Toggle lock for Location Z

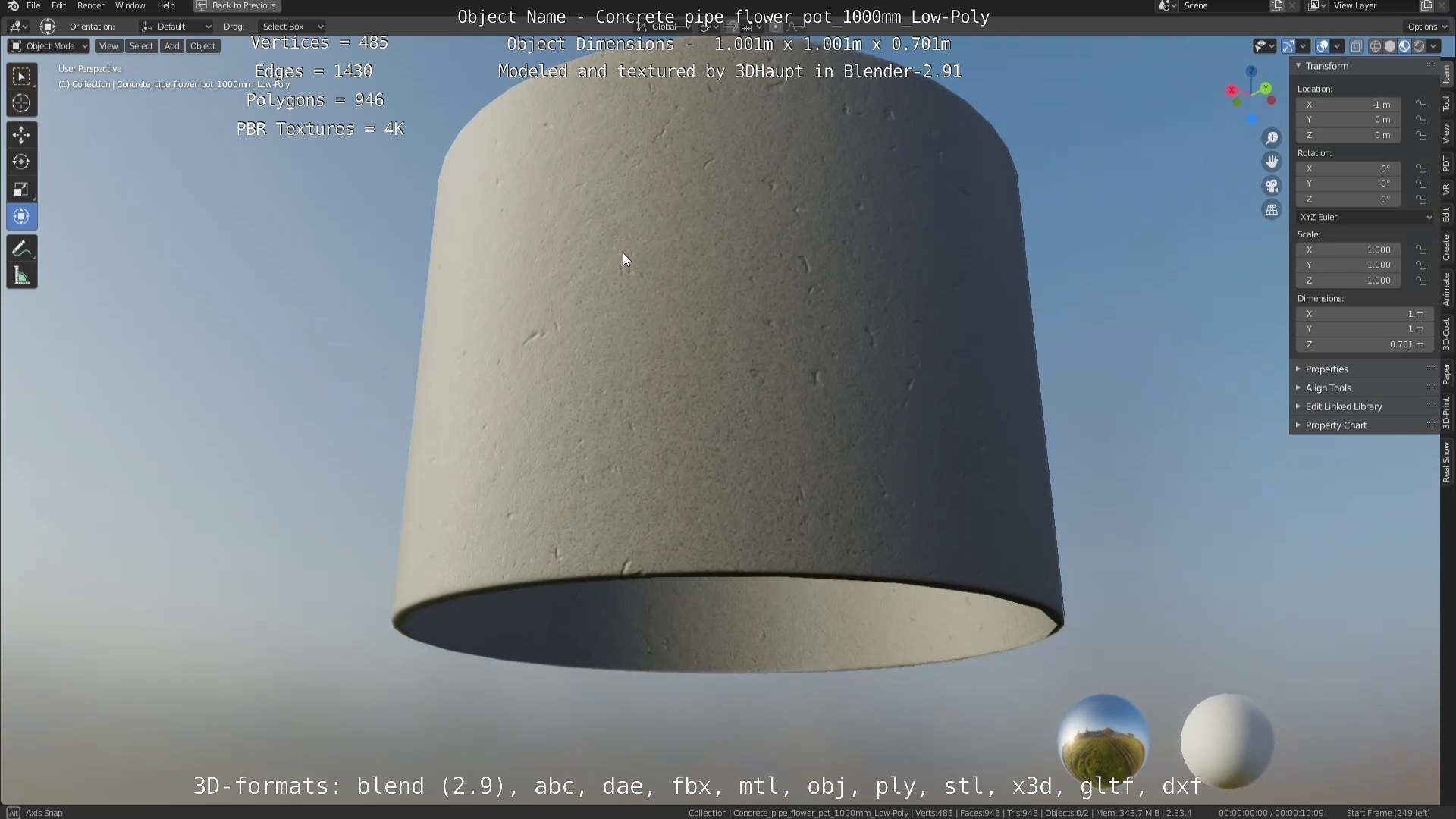1421,135
